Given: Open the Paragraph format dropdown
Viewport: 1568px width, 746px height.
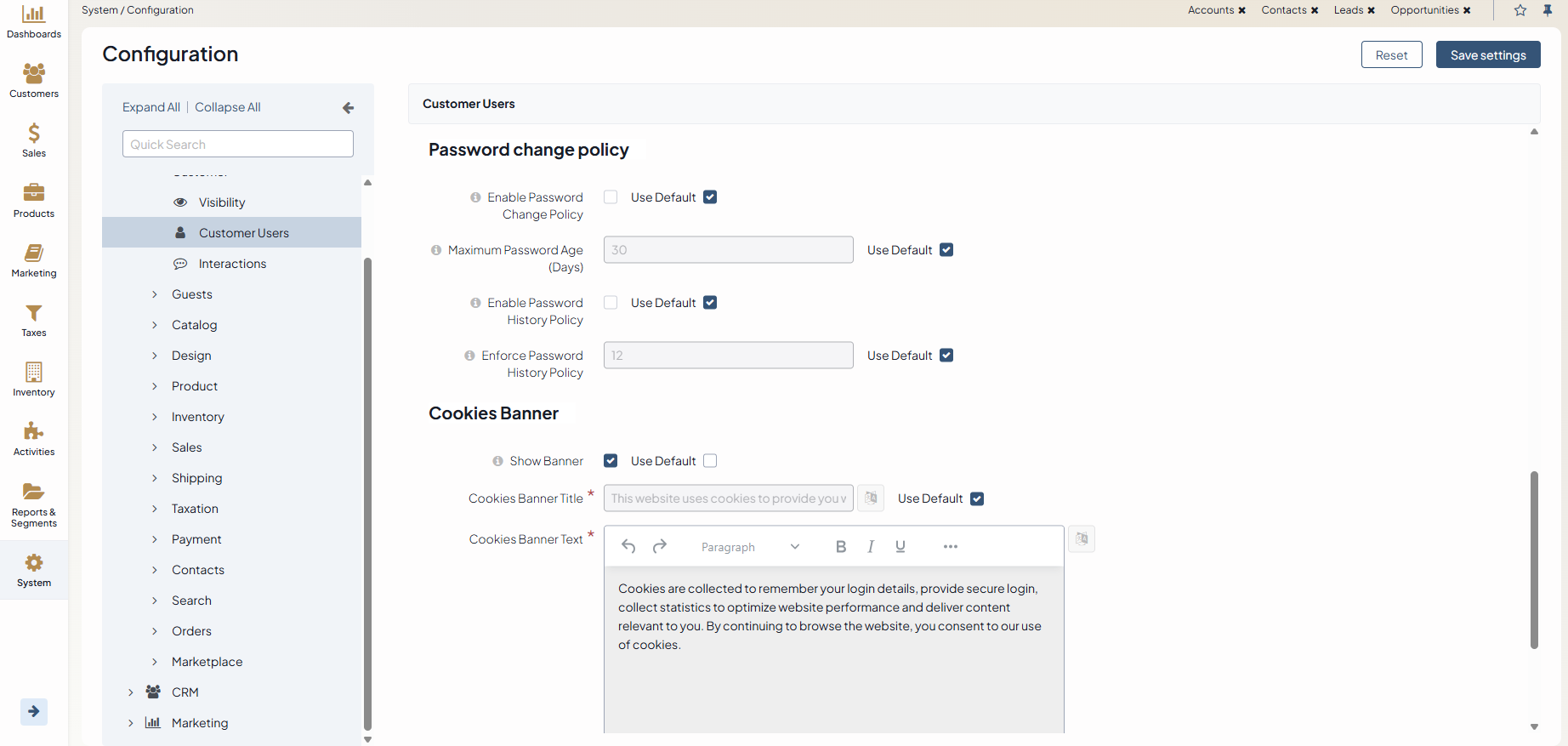Looking at the screenshot, I should 750,547.
